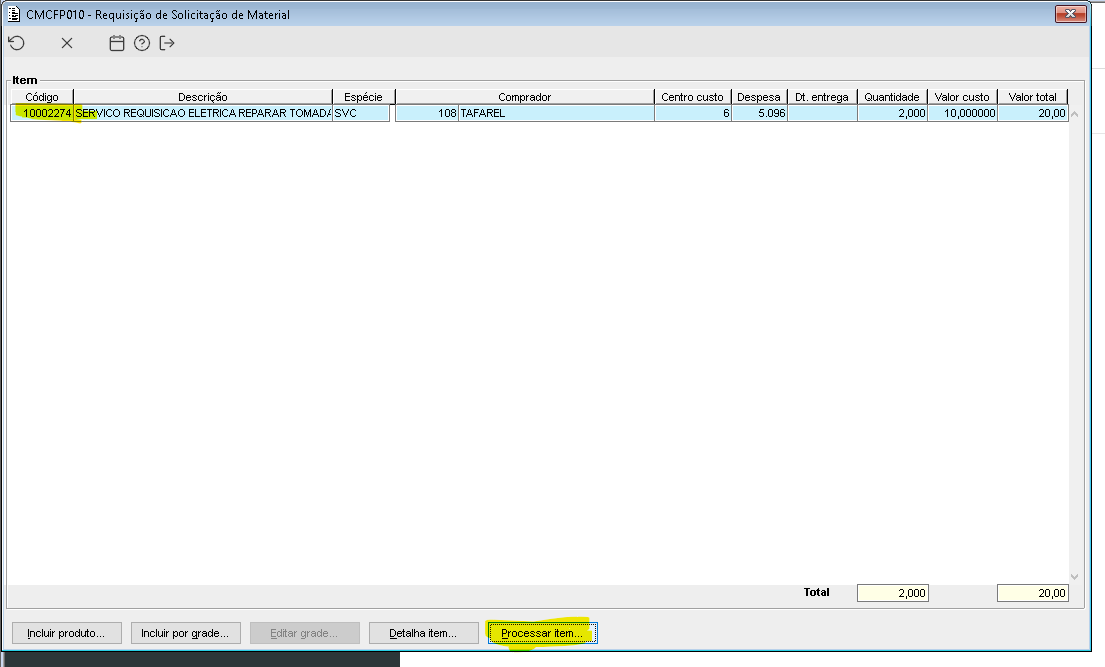Image resolution: width=1105 pixels, height=667 pixels.
Task: Click the cancel X toolbar icon
Action: click(x=67, y=43)
